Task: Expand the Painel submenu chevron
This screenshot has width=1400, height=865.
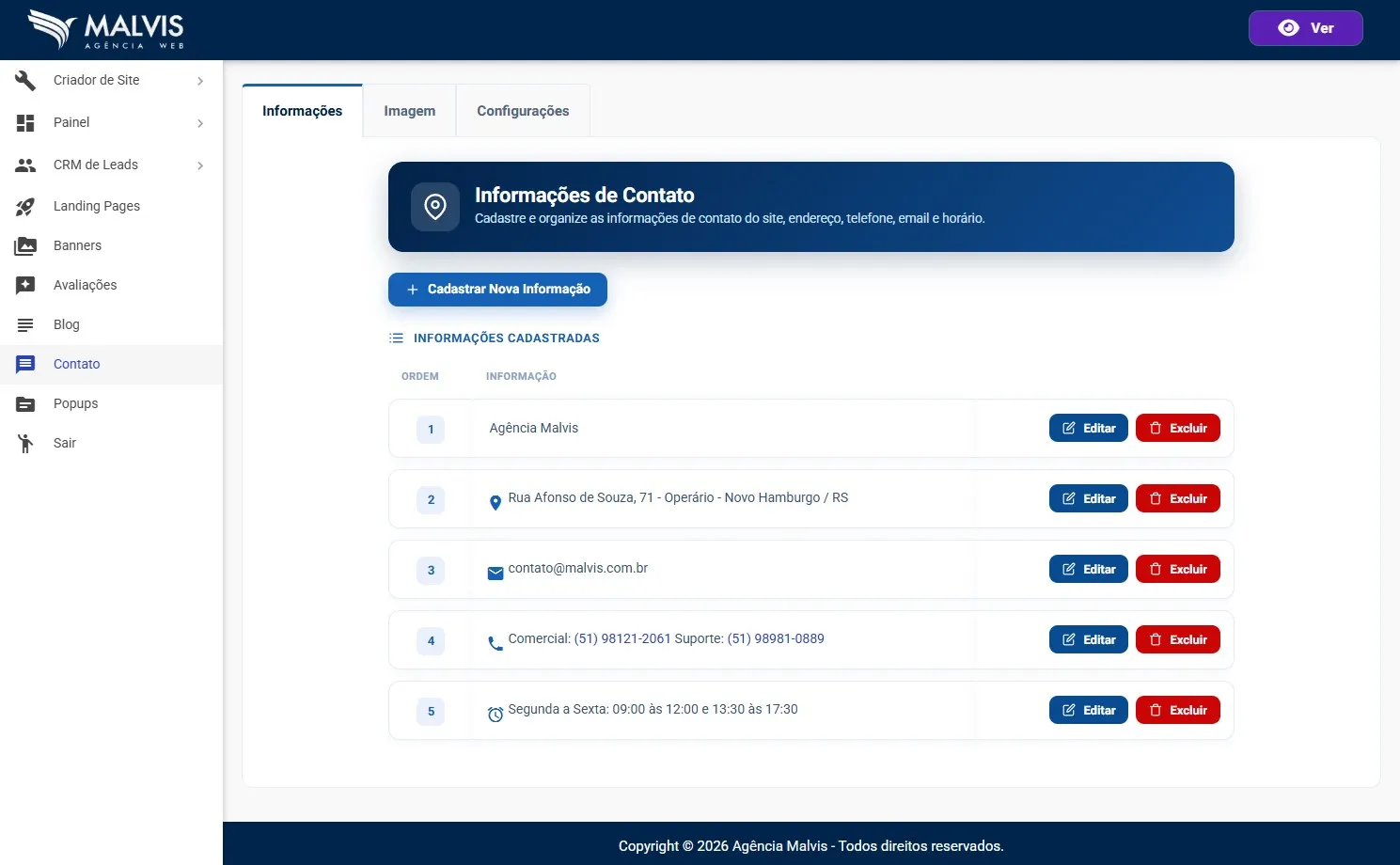Action: [200, 123]
